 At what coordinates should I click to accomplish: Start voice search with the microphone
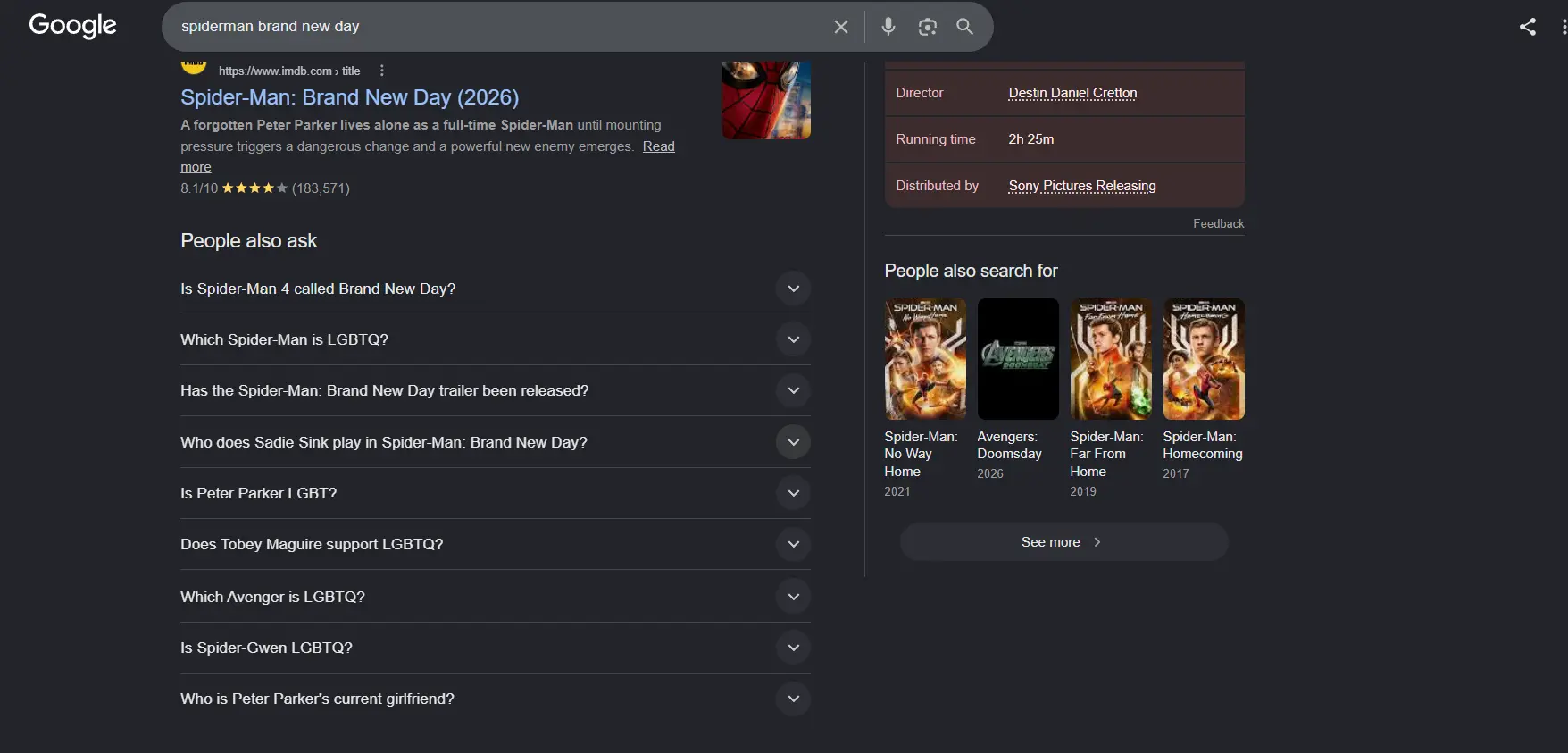[x=888, y=27]
